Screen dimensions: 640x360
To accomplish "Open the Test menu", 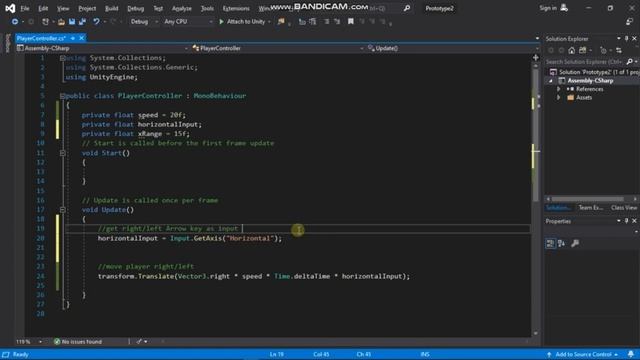I will (158, 8).
